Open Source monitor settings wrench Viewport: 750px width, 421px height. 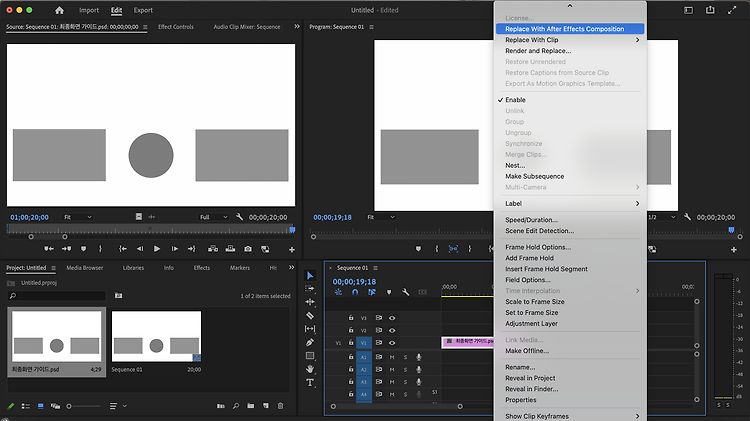tap(239, 217)
